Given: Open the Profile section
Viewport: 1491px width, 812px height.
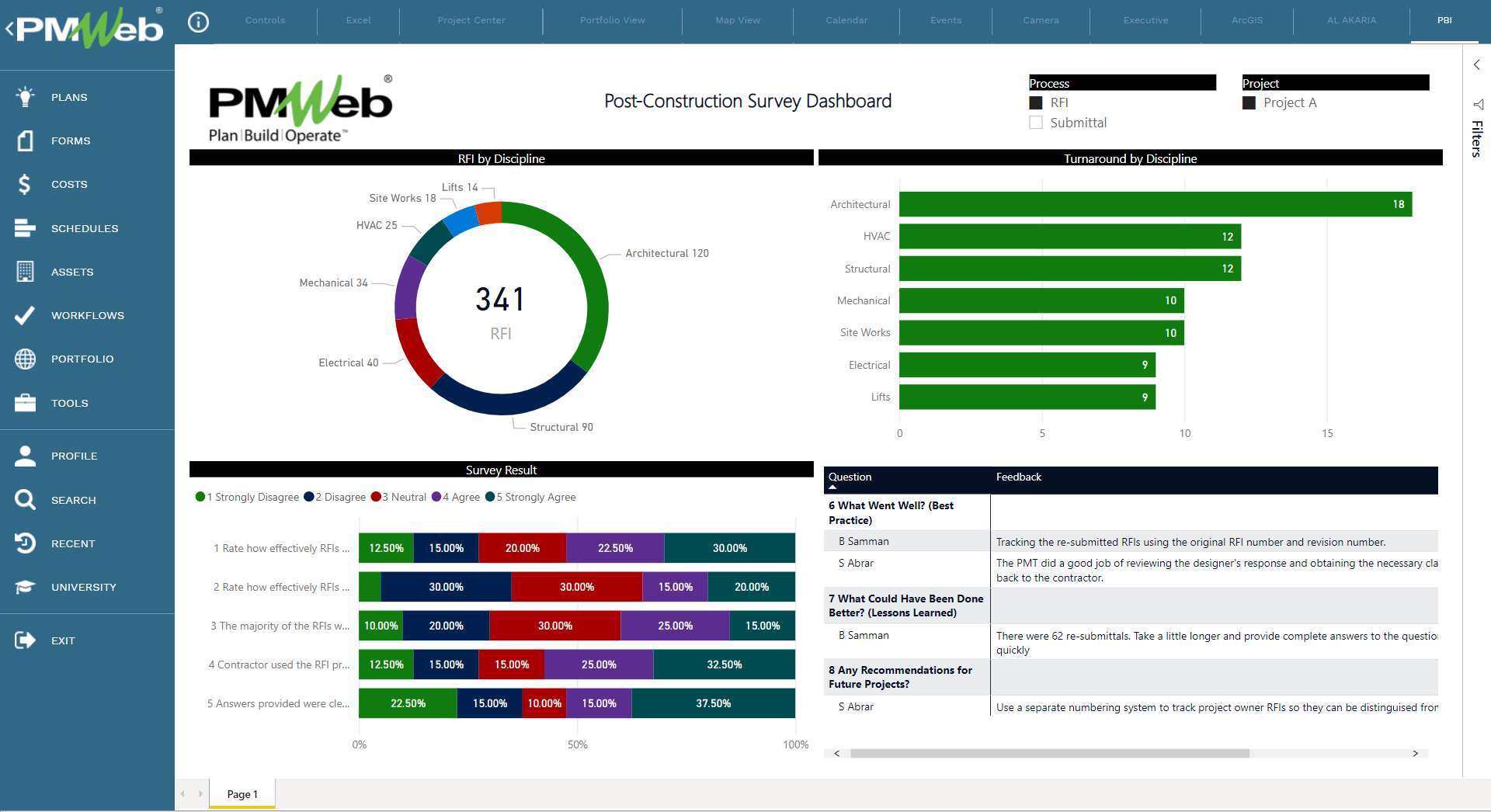Looking at the screenshot, I should pyautogui.click(x=75, y=456).
